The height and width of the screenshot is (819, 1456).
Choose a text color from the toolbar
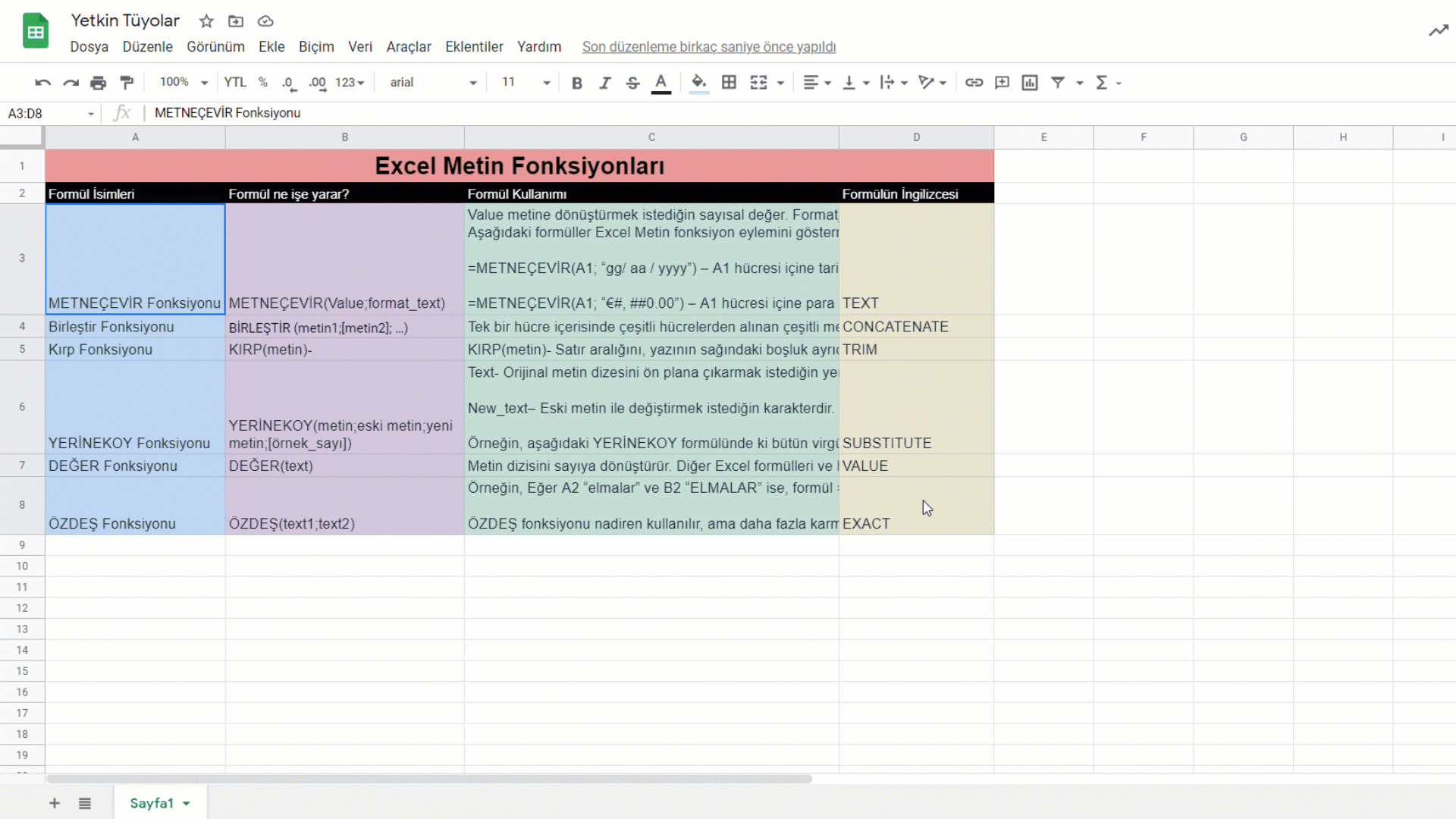(661, 82)
